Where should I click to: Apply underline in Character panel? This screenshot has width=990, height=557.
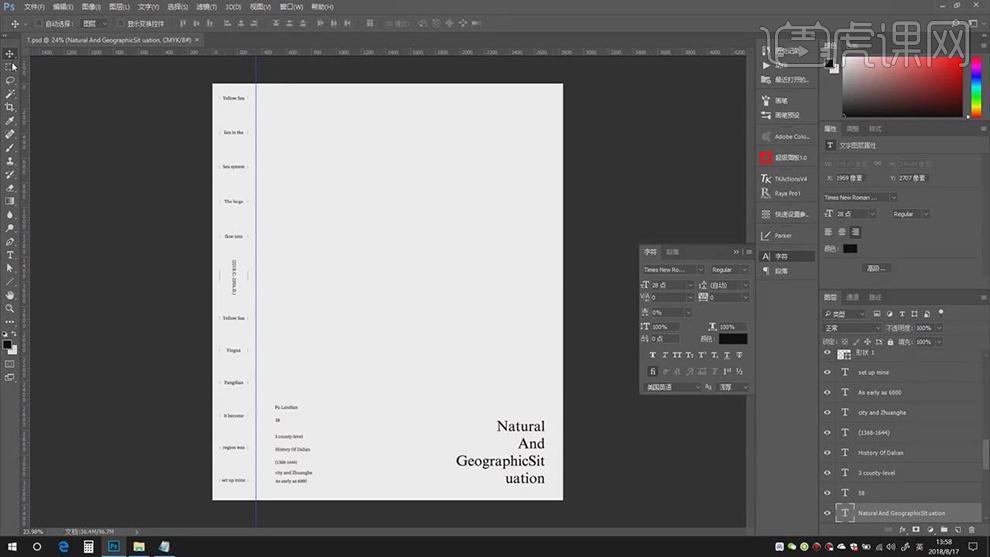727,355
